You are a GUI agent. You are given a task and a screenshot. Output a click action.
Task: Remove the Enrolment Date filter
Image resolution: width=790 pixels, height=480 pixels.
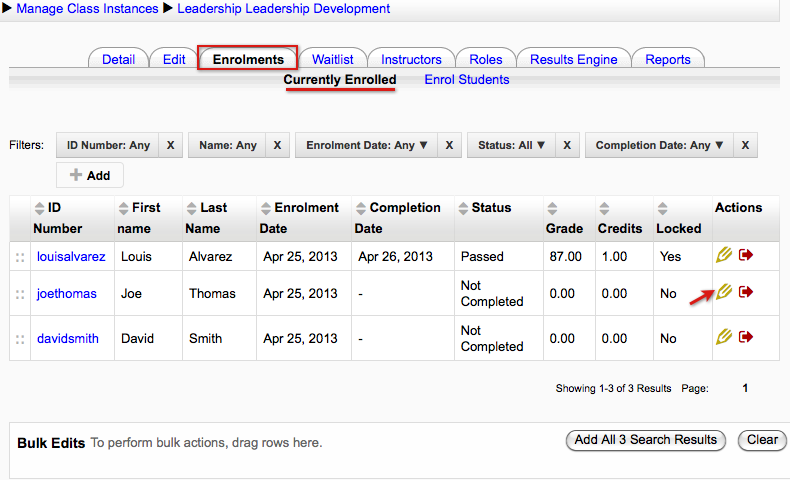[x=449, y=145]
